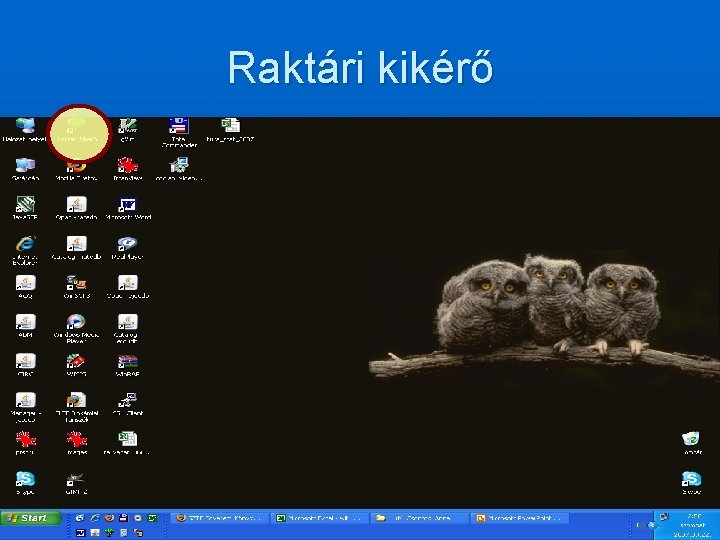Switch to the folder window taskbar button
This screenshot has width=720, height=540.
coord(420,518)
